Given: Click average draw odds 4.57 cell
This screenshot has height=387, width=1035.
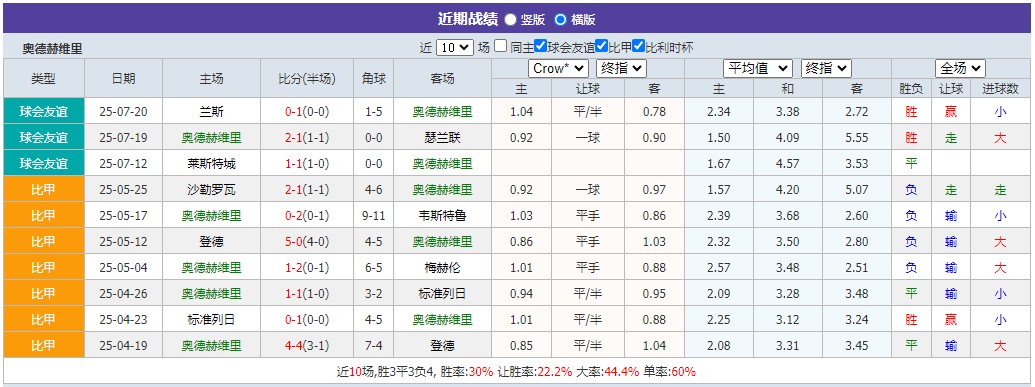Looking at the screenshot, I should click(787, 163).
